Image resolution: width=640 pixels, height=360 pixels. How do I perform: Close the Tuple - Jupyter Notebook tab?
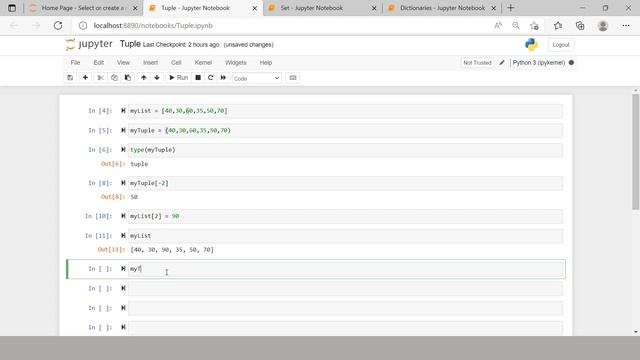point(255,8)
